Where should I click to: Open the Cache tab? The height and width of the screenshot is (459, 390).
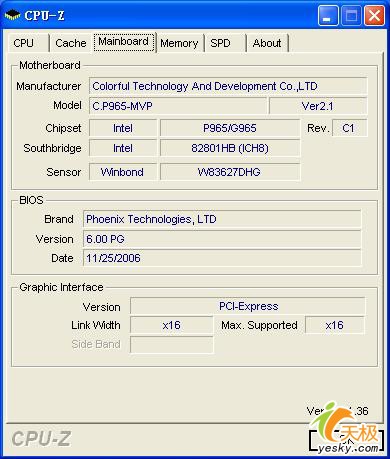click(71, 43)
